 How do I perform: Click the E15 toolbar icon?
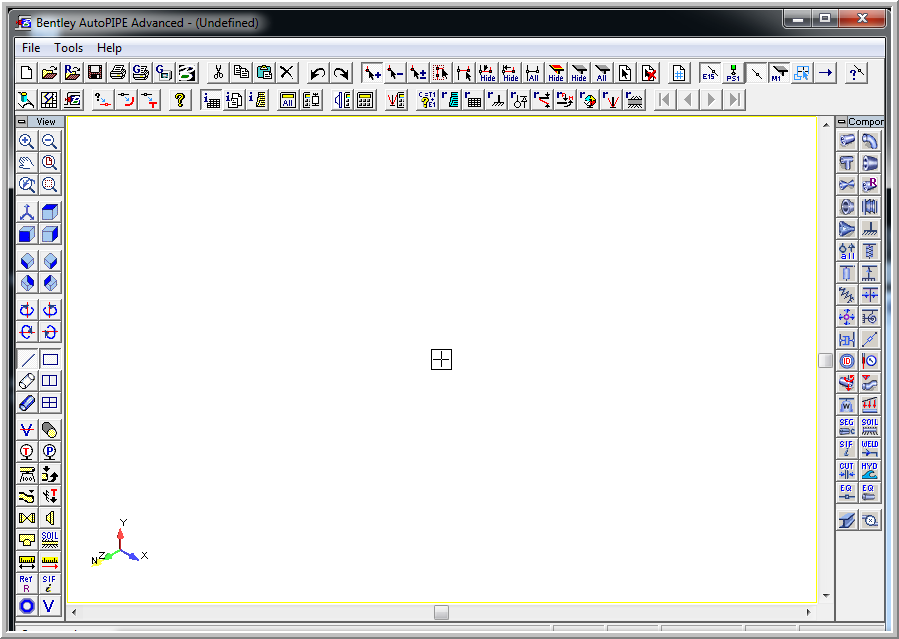(x=710, y=73)
